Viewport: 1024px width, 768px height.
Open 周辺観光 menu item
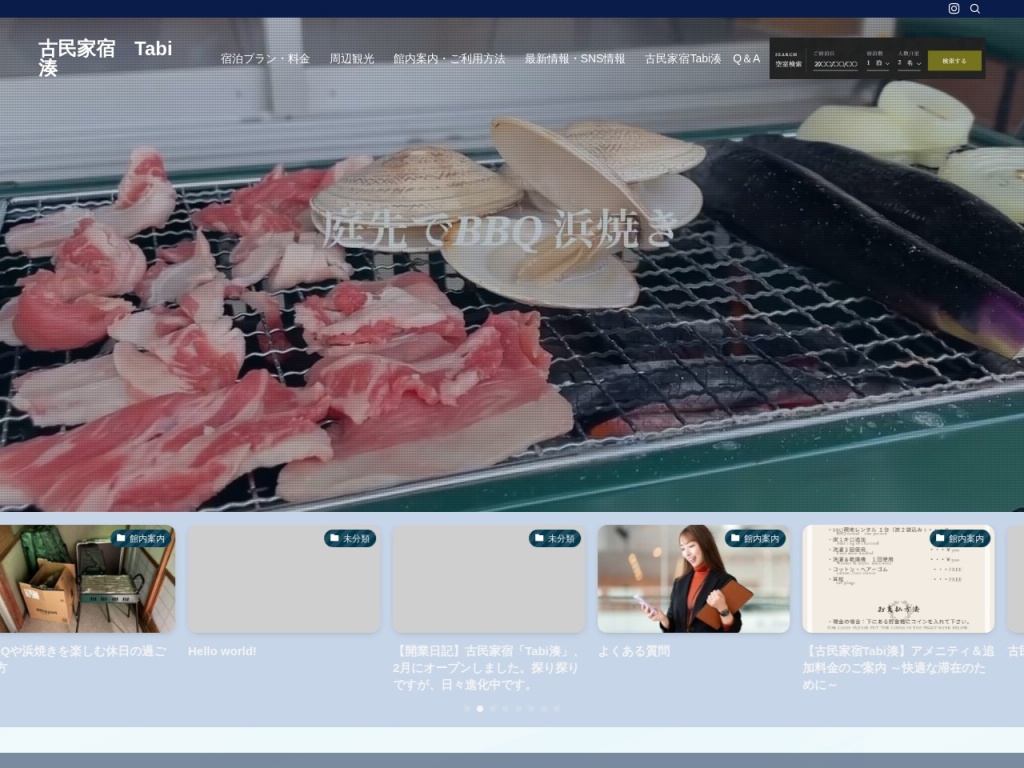click(x=352, y=59)
